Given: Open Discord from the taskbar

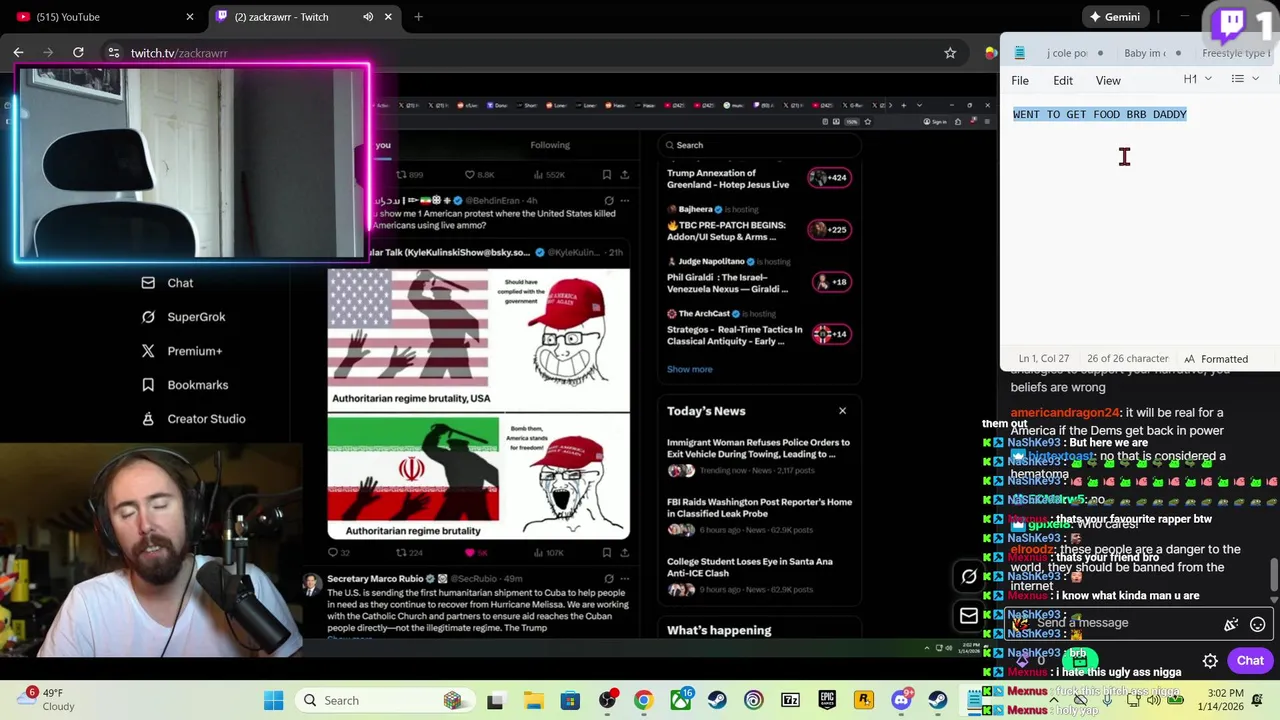Looking at the screenshot, I should click(901, 700).
